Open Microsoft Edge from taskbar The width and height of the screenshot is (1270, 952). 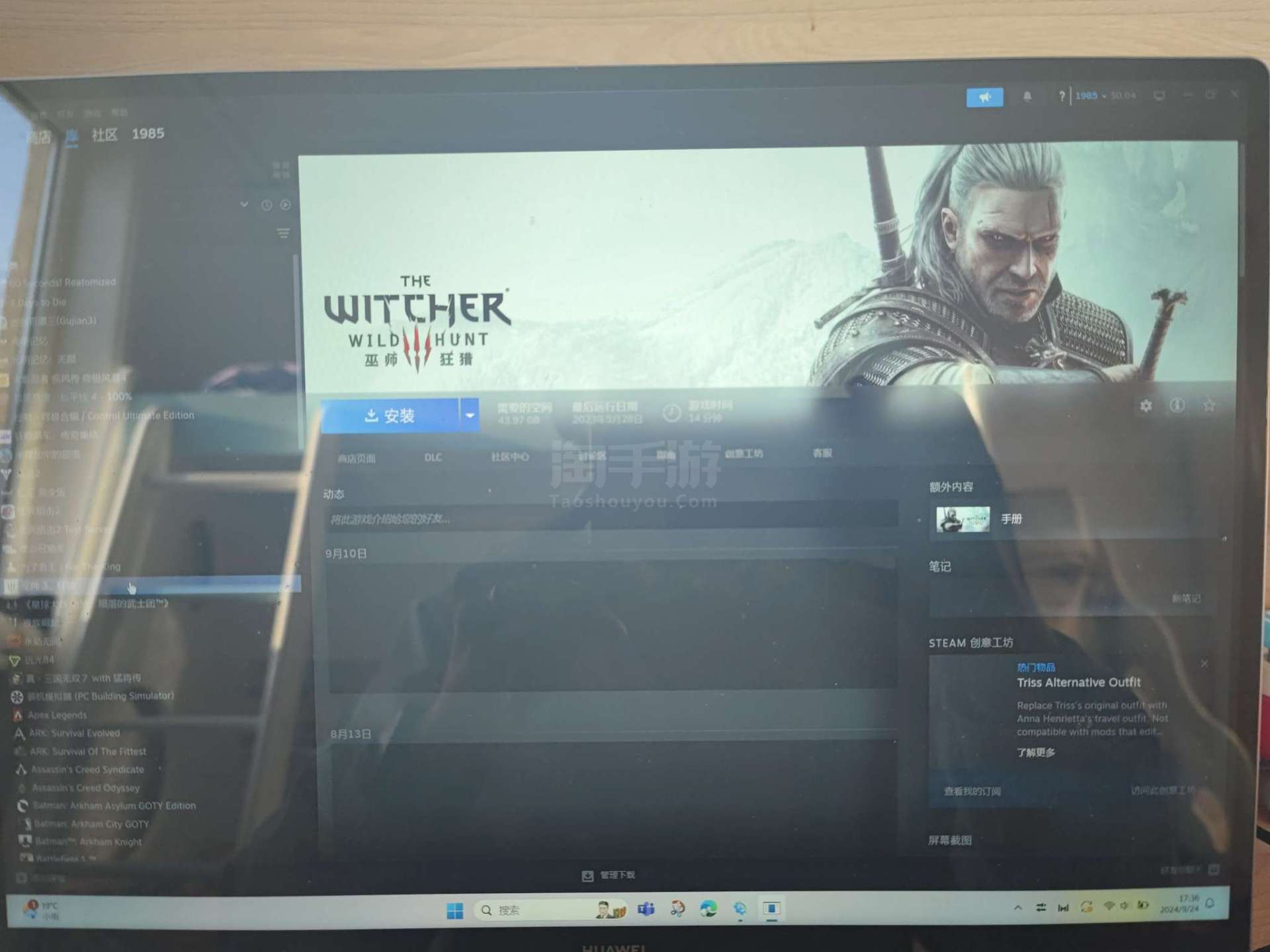(x=708, y=909)
